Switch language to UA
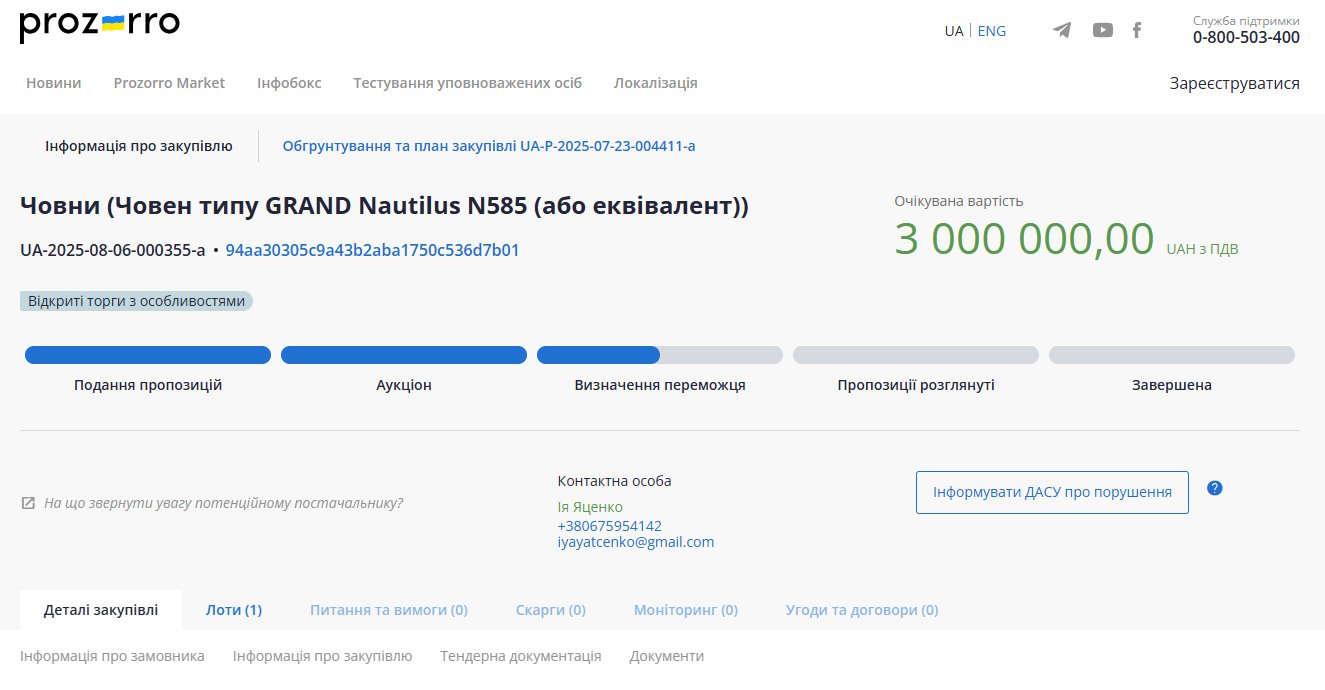Image resolution: width=1325 pixels, height=690 pixels. [x=953, y=31]
